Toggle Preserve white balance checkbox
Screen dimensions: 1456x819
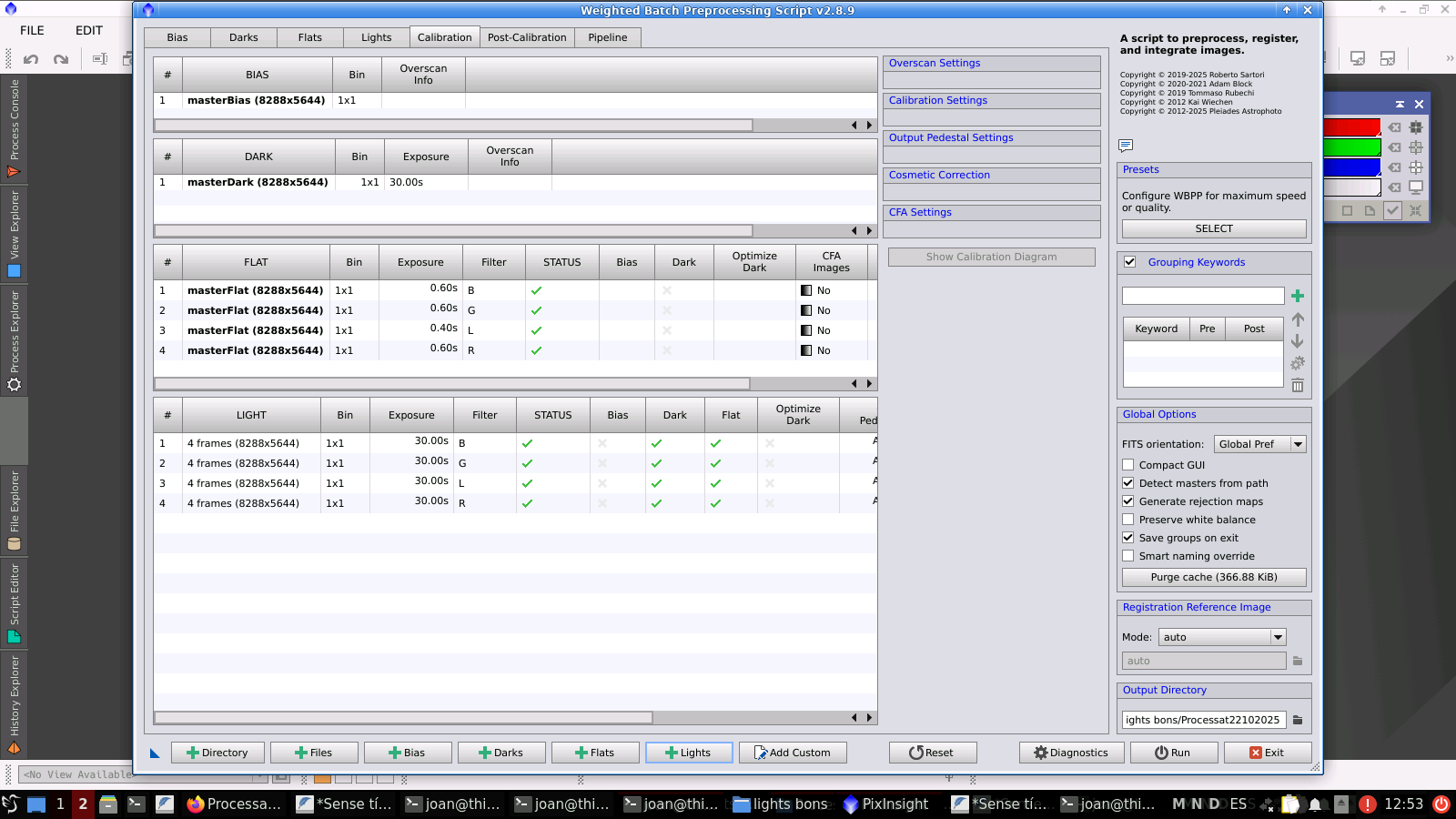1128,520
